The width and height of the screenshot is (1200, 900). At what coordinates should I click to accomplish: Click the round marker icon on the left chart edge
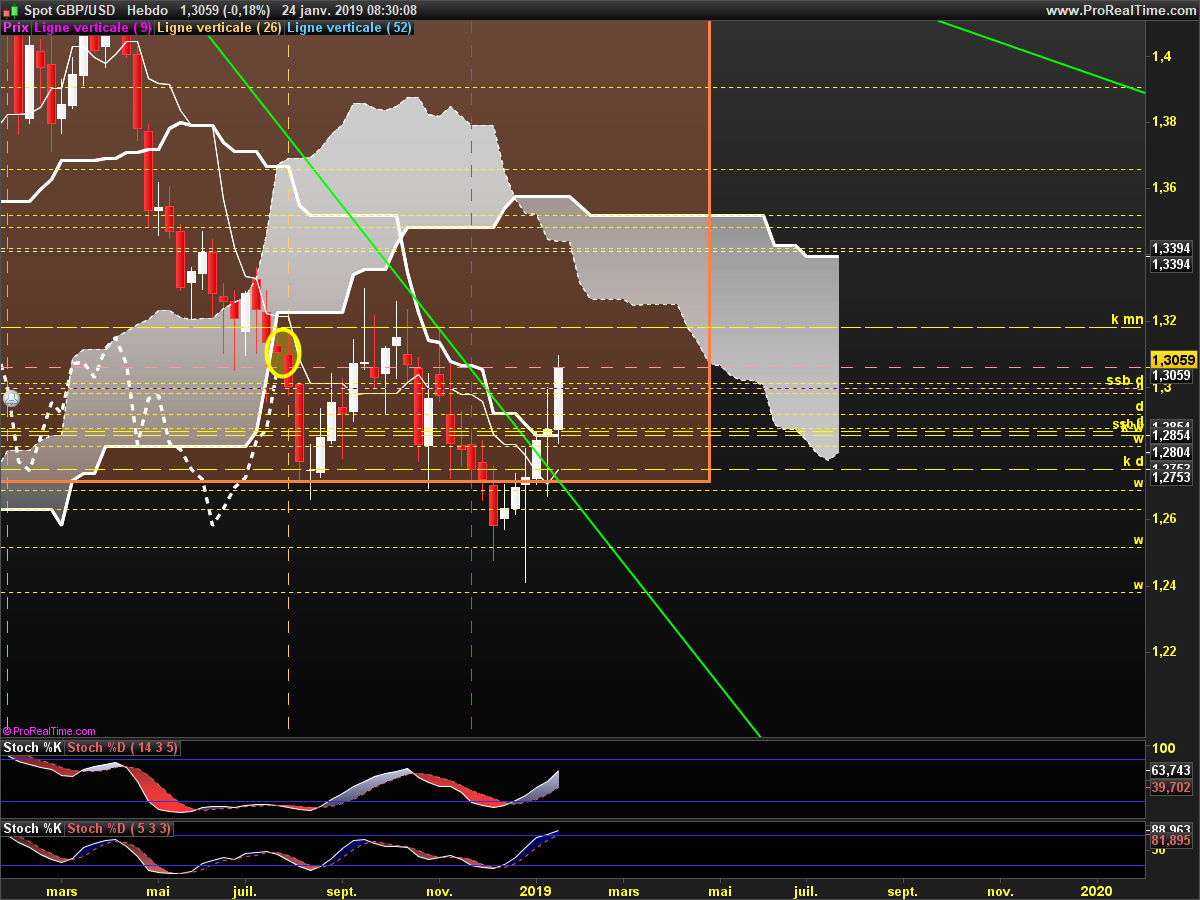(x=11, y=397)
